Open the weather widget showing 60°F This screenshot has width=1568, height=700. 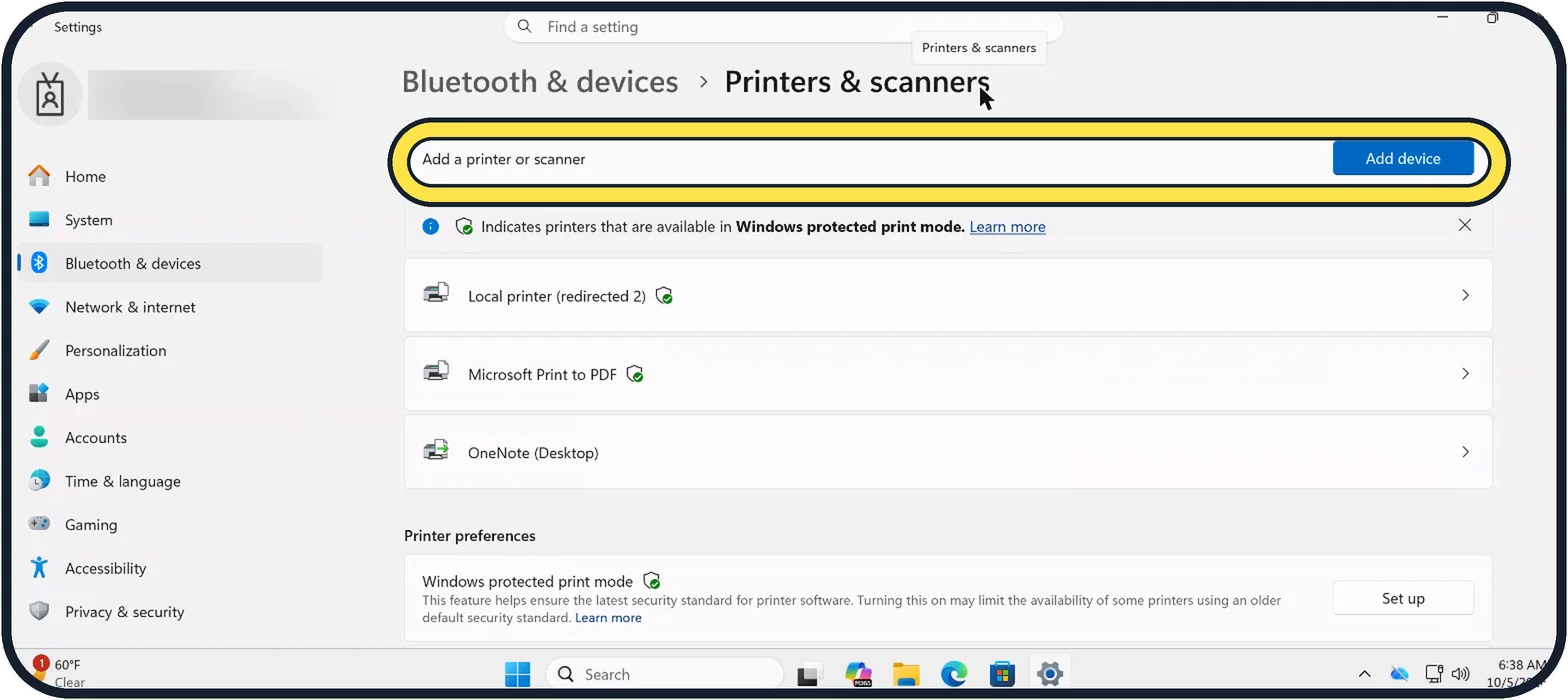(60, 673)
